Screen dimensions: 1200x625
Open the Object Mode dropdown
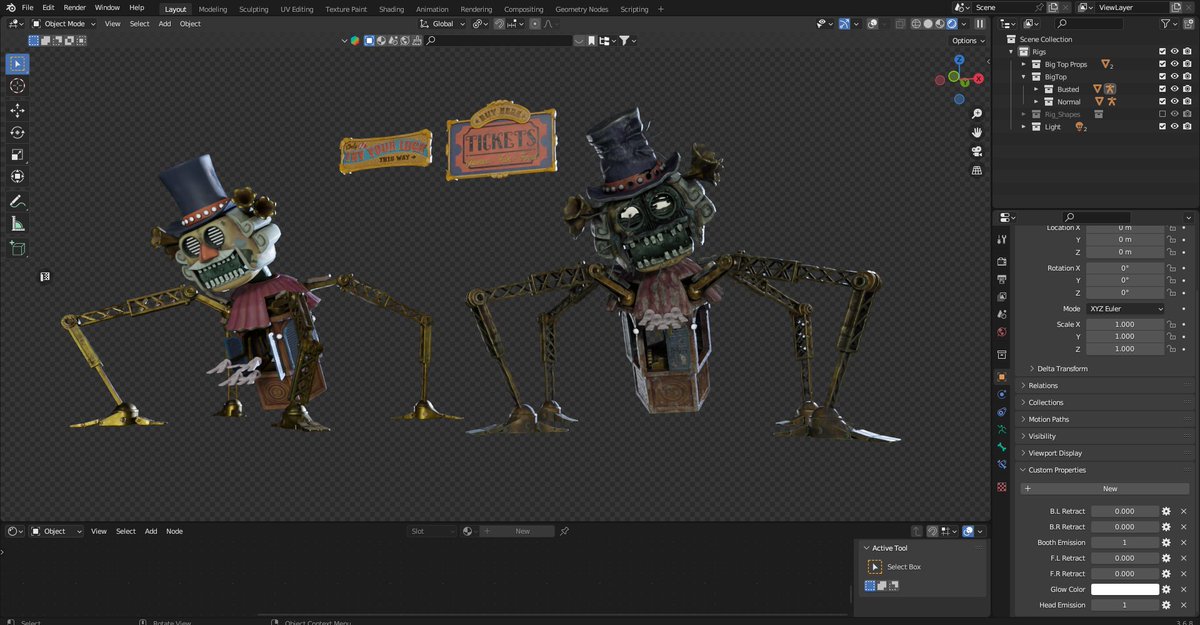pos(63,23)
